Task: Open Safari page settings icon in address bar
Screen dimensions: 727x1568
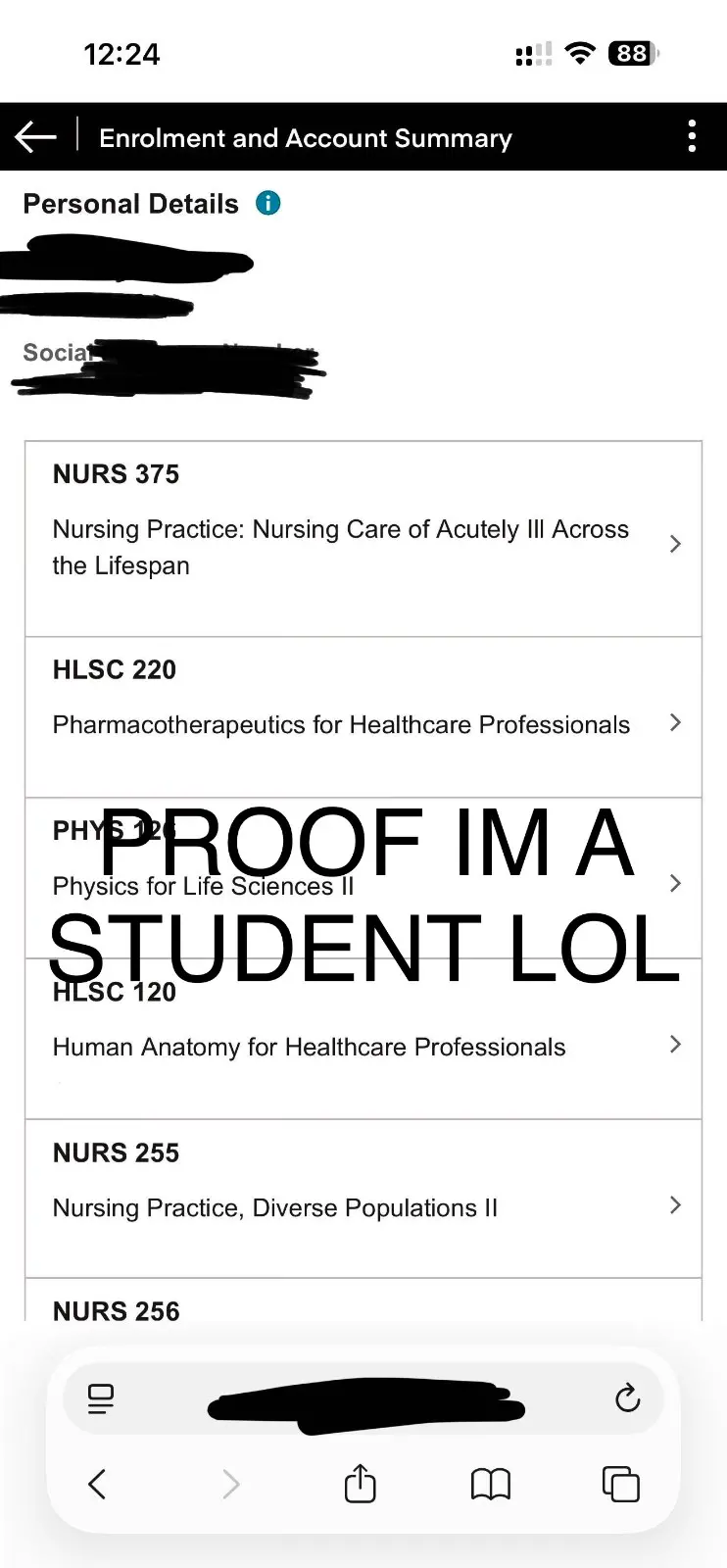Action: [101, 1398]
